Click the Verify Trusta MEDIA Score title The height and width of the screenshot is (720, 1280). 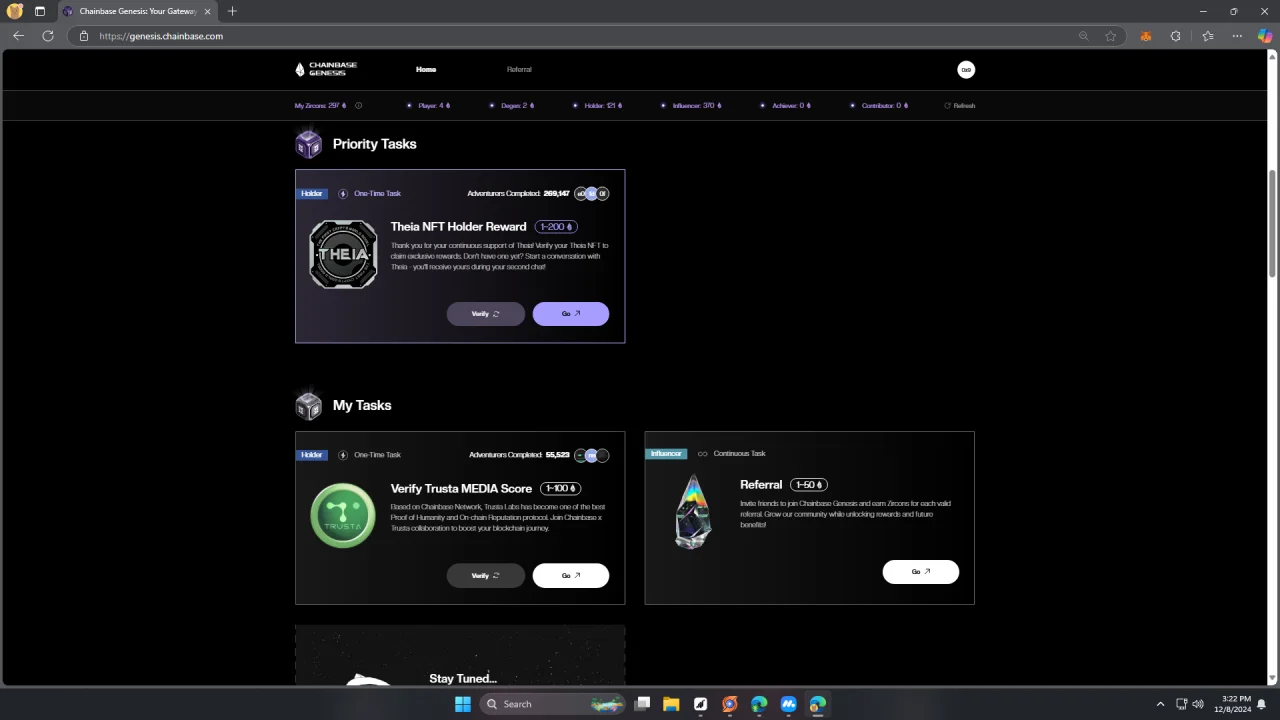pos(461,489)
